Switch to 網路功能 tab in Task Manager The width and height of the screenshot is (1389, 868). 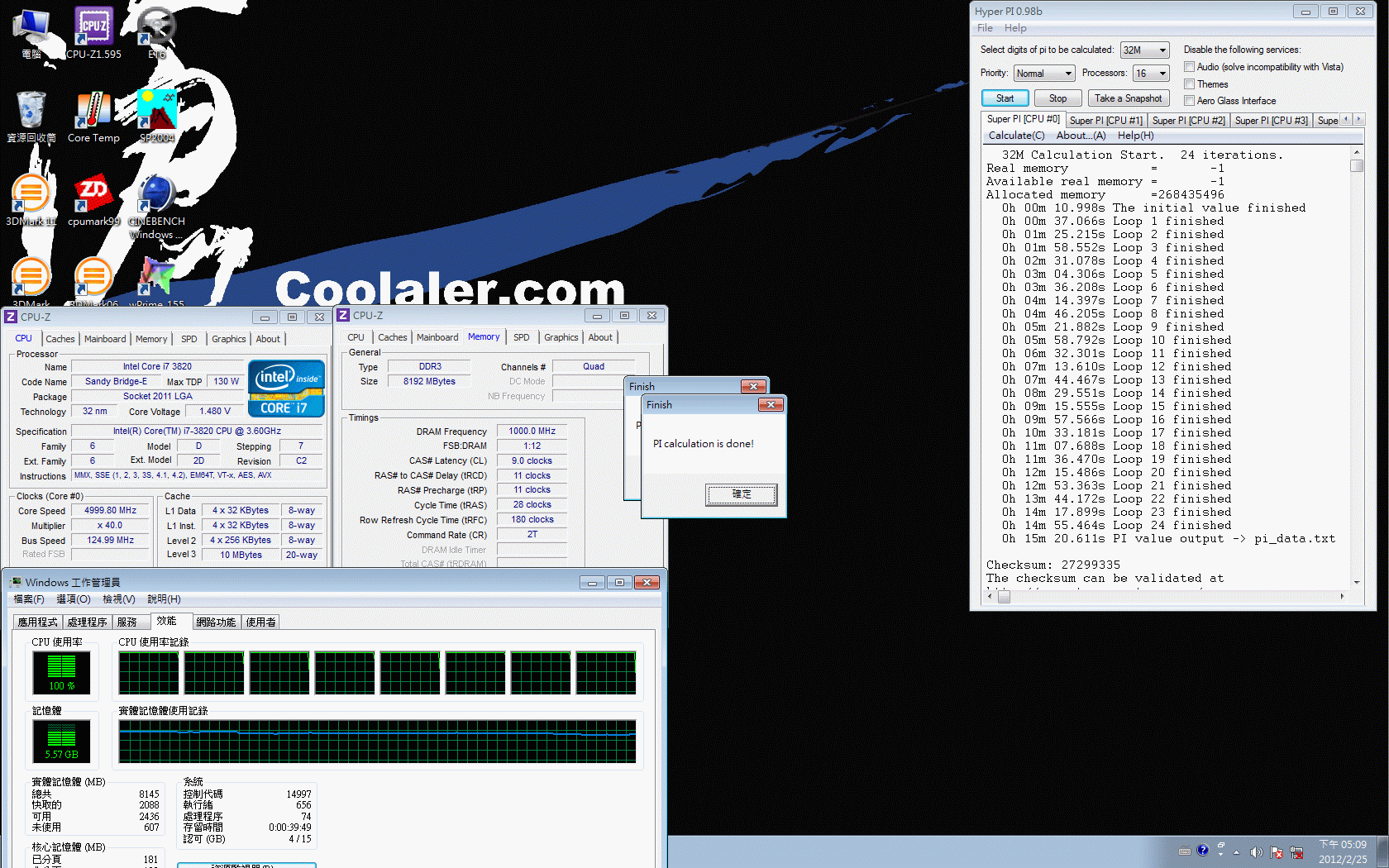coord(216,622)
